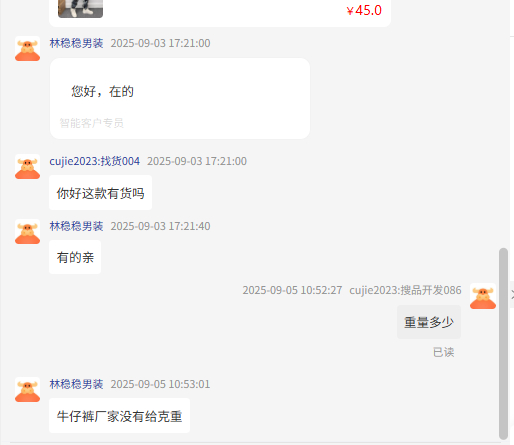Open sender name cujie2023:搜品开发086
The image size is (514, 445).
[x=405, y=290]
